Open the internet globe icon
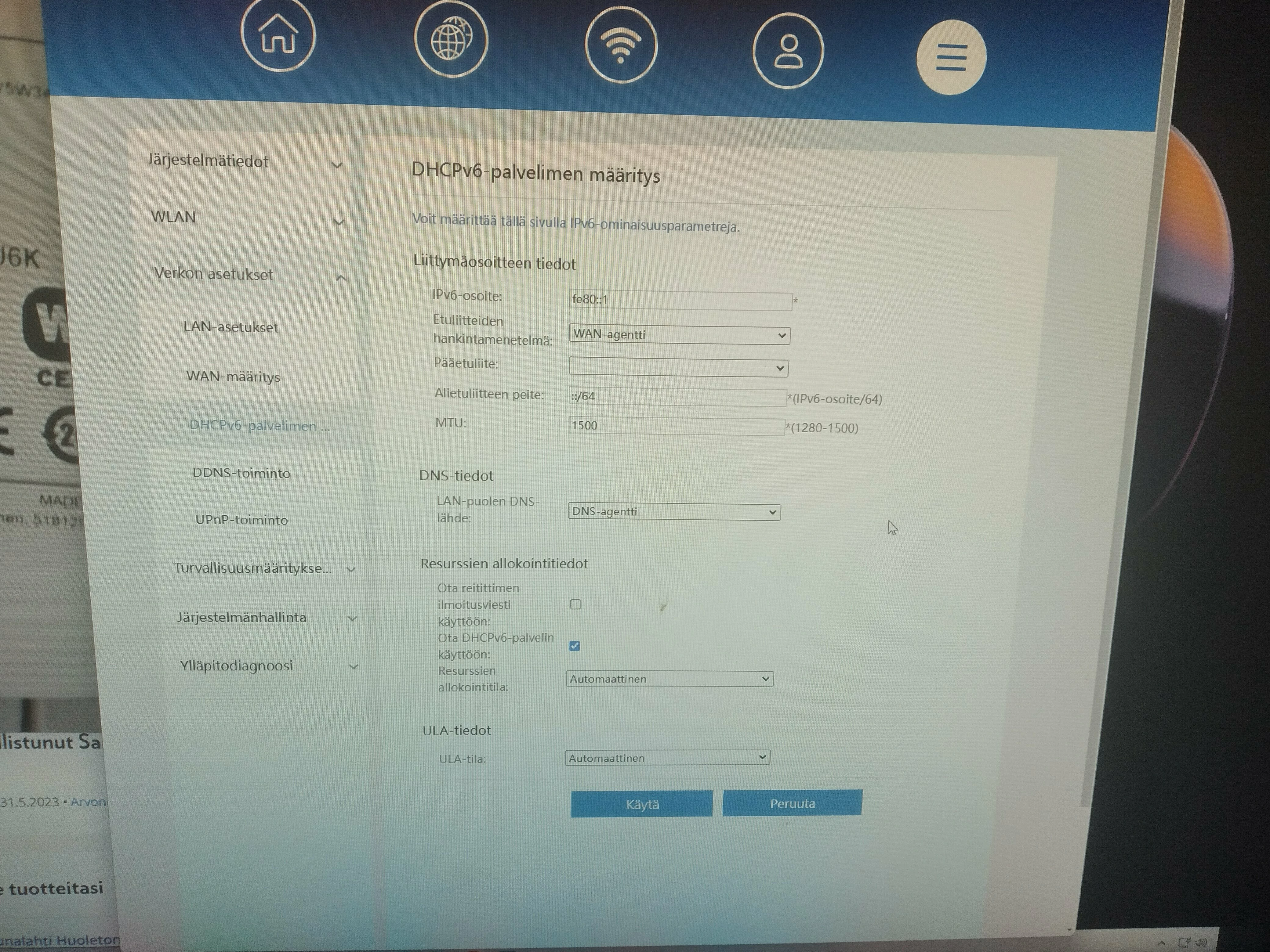This screenshot has width=1270, height=952. 451,40
